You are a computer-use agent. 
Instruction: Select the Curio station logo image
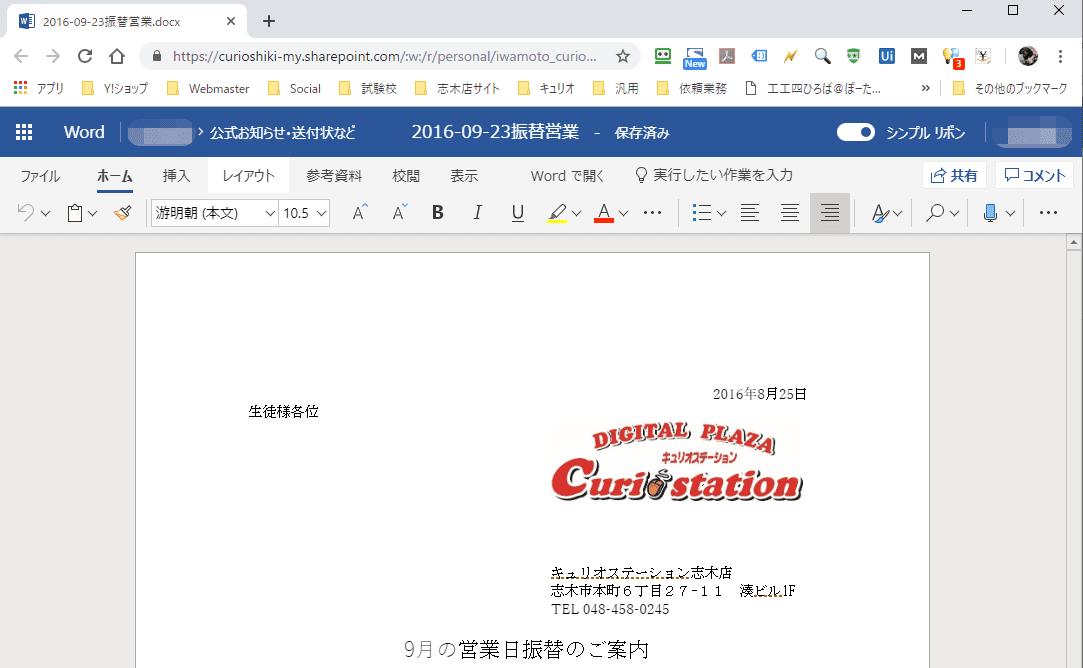tap(677, 461)
